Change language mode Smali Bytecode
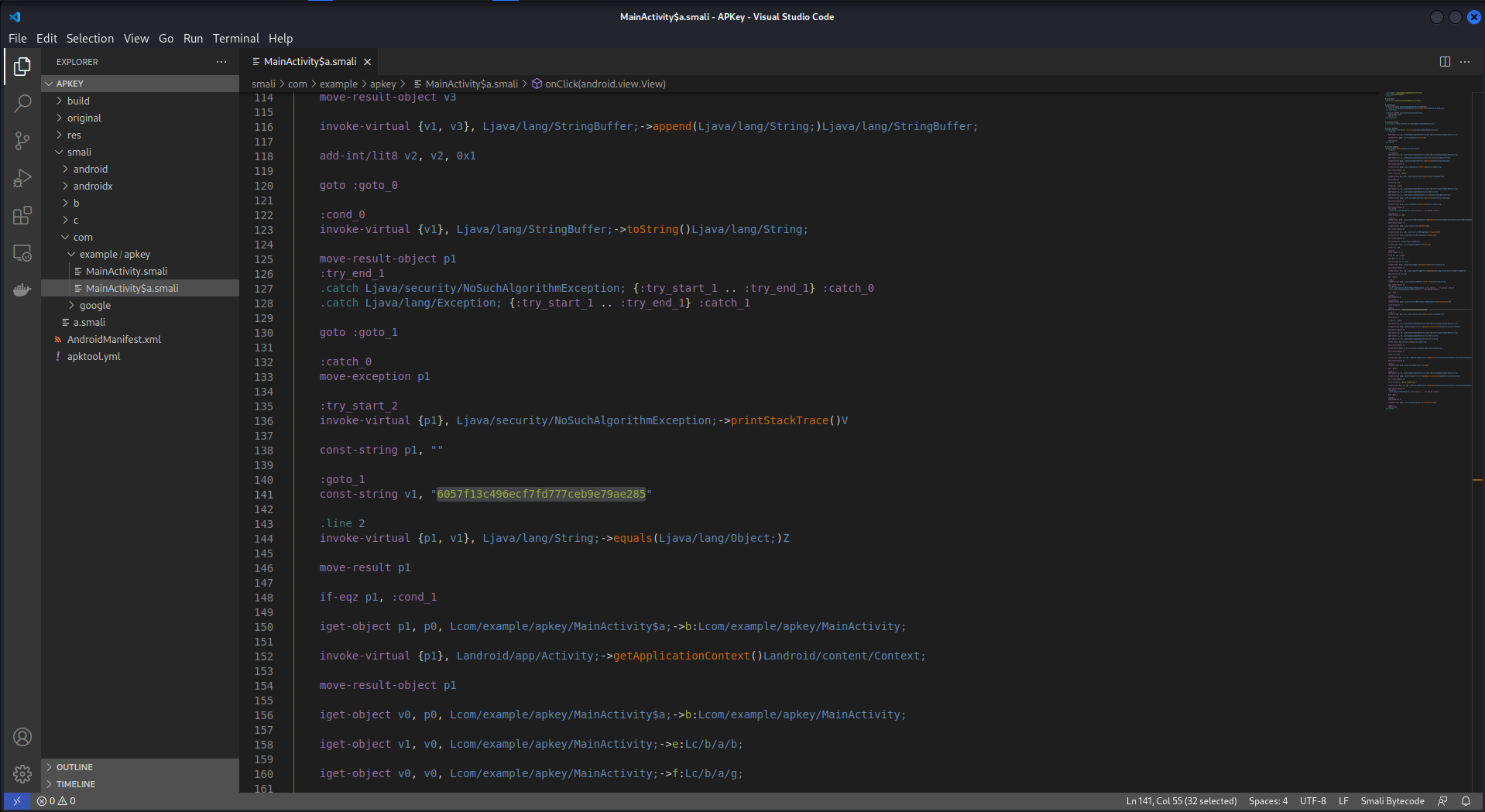 pos(1392,801)
